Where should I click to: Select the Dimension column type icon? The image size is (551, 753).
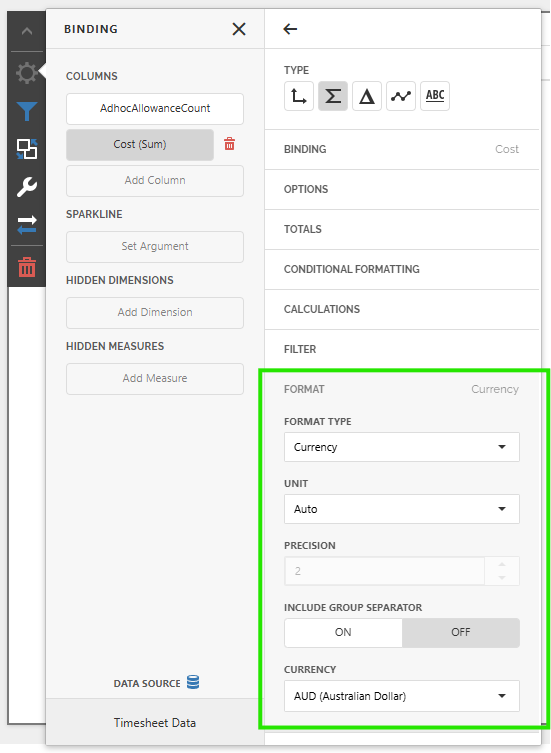click(298, 96)
